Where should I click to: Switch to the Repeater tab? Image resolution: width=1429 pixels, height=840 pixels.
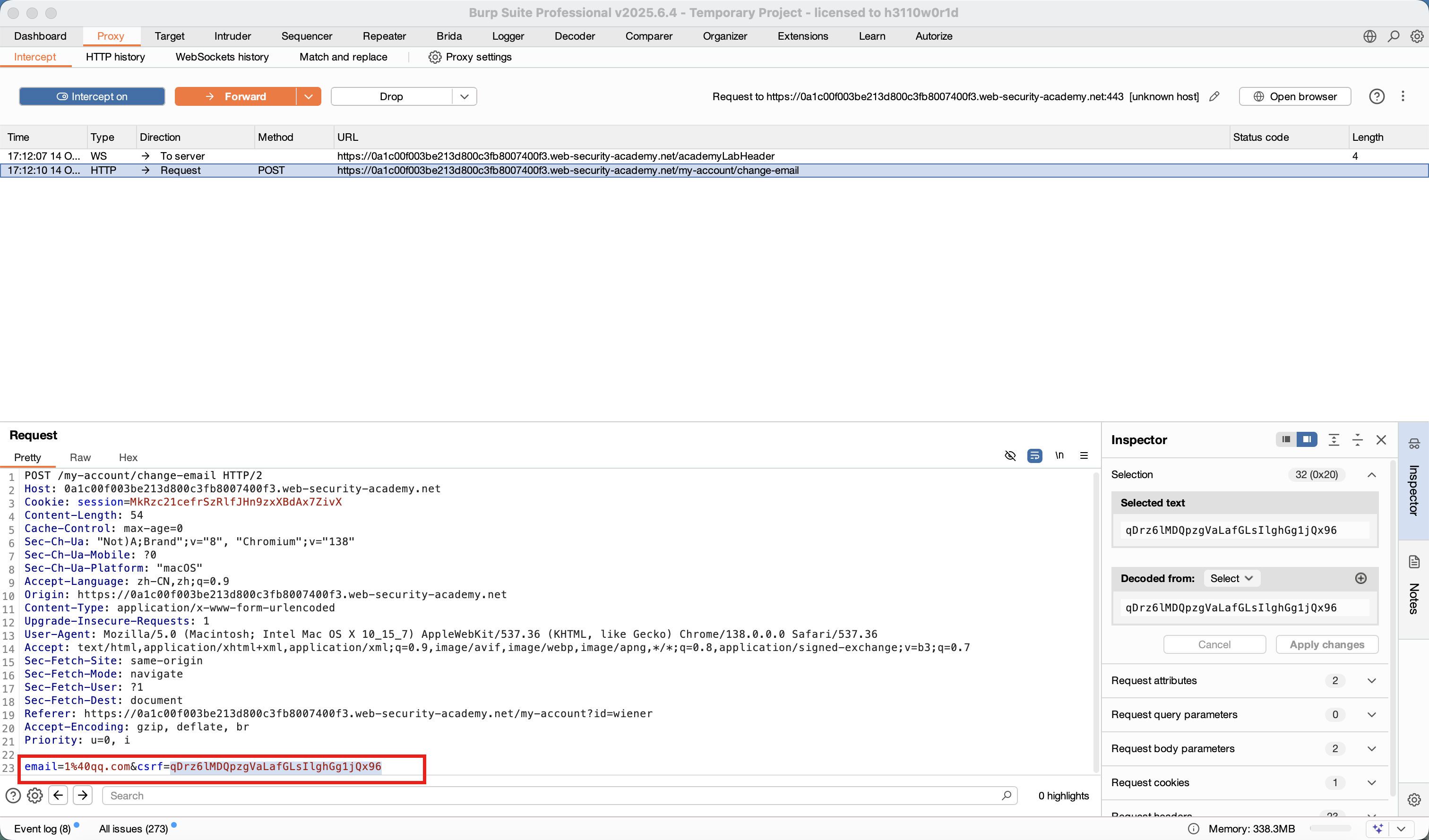[384, 36]
